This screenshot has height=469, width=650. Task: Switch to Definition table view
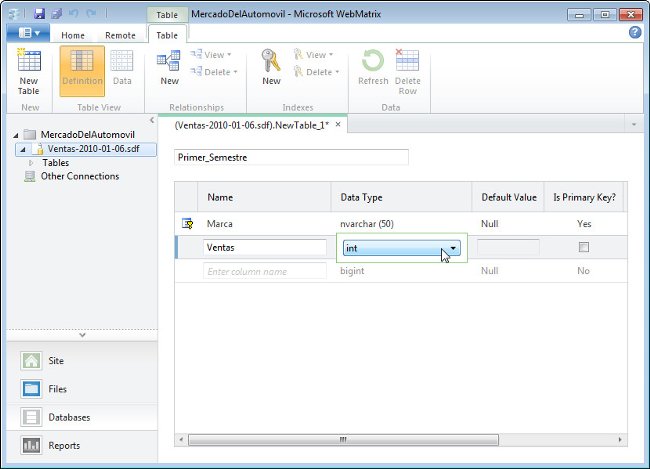tap(82, 71)
